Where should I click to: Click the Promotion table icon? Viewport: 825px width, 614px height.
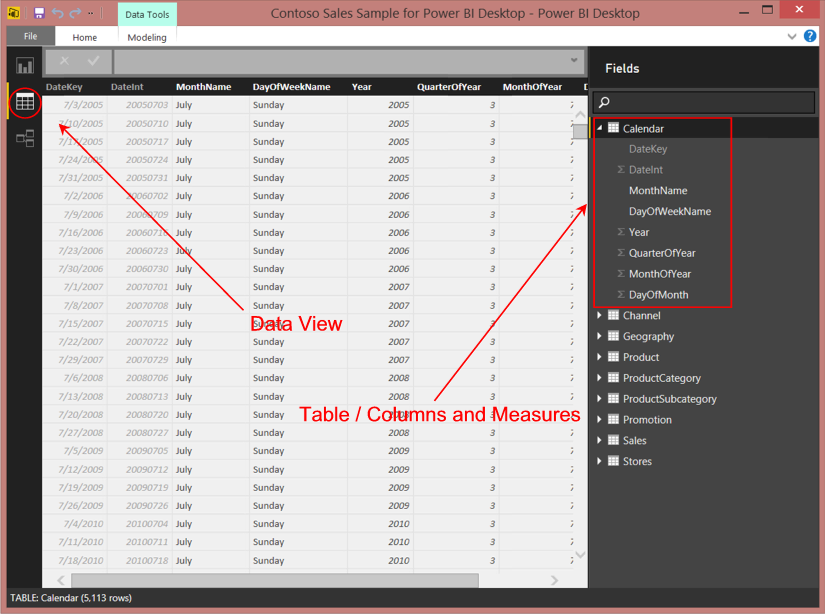613,419
